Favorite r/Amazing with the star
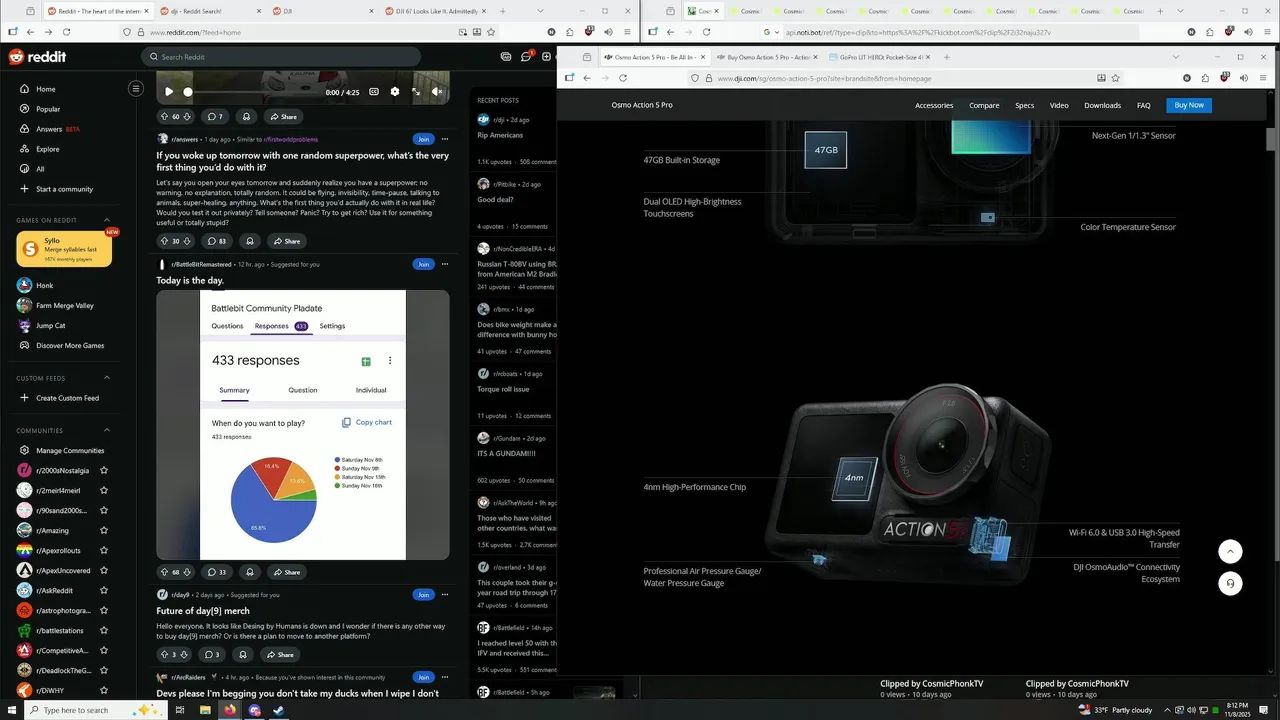This screenshot has height=720, width=1280. [104, 530]
